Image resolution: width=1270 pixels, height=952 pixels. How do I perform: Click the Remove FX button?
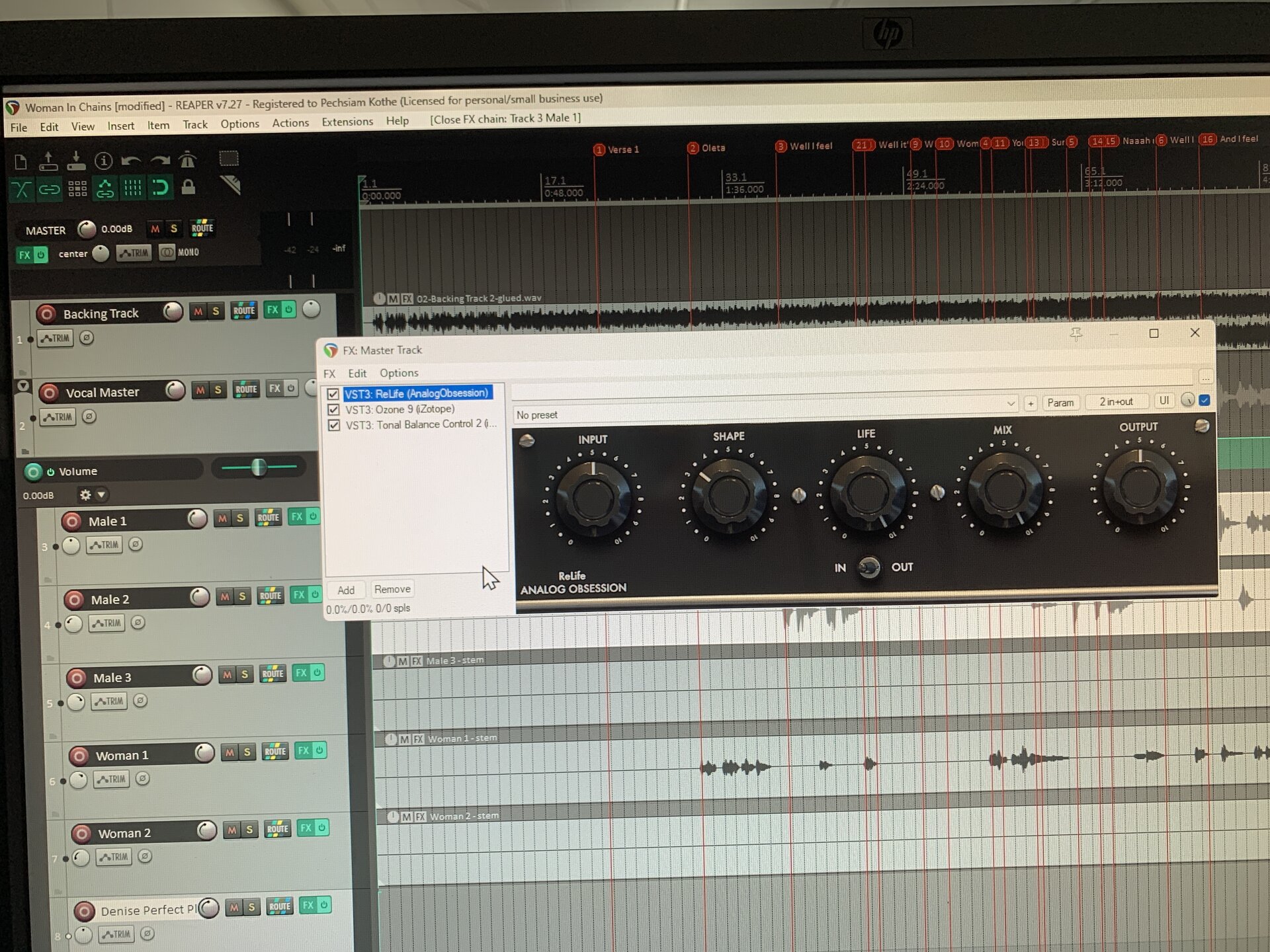point(392,589)
